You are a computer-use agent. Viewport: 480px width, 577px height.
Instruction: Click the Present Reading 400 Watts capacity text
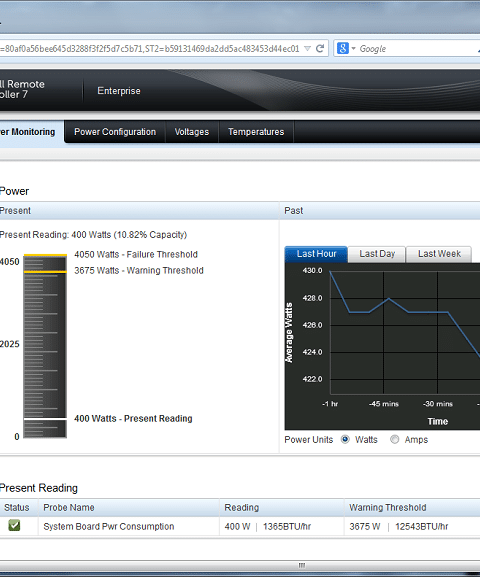click(93, 235)
